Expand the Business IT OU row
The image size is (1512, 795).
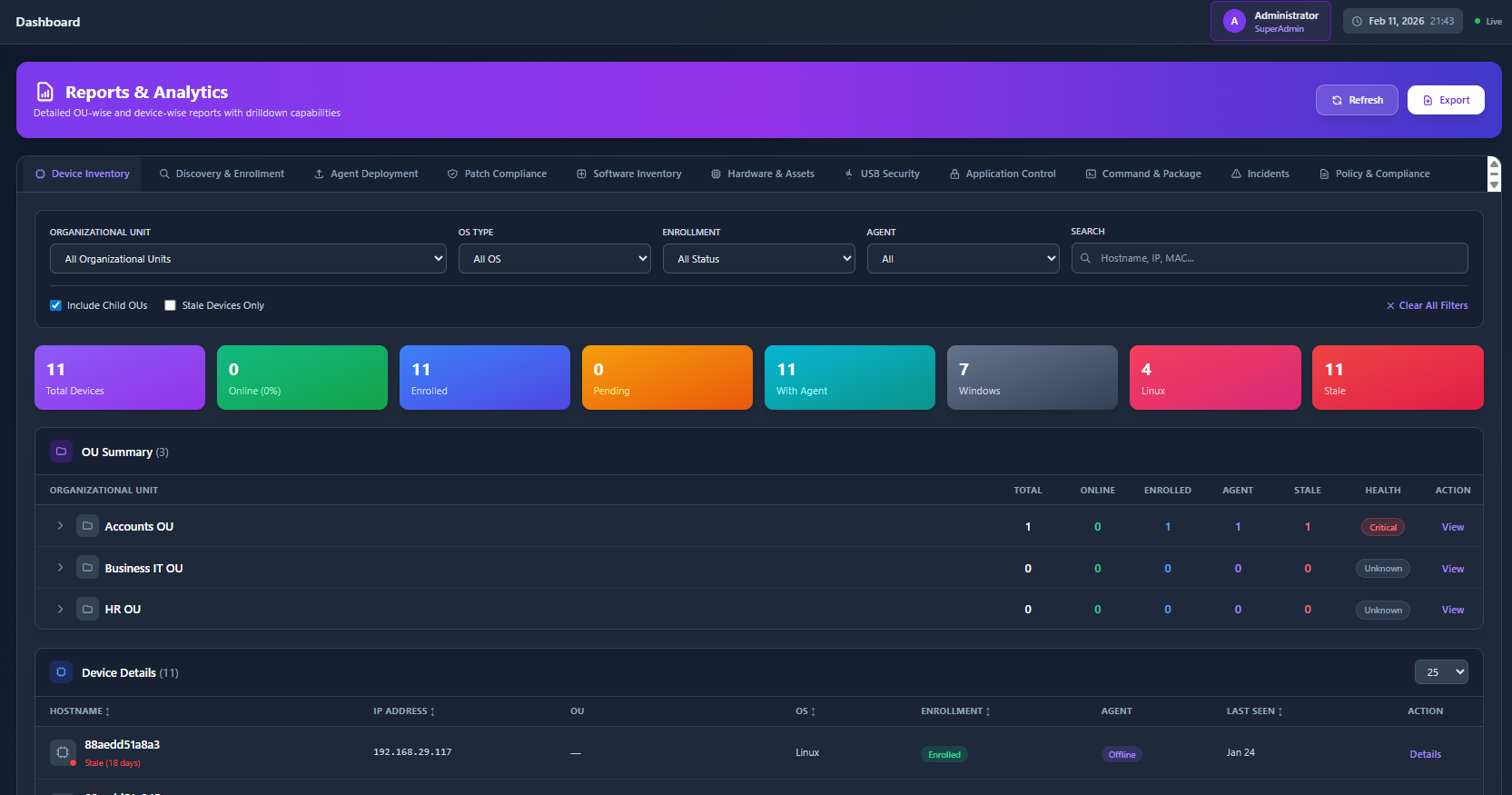(60, 568)
